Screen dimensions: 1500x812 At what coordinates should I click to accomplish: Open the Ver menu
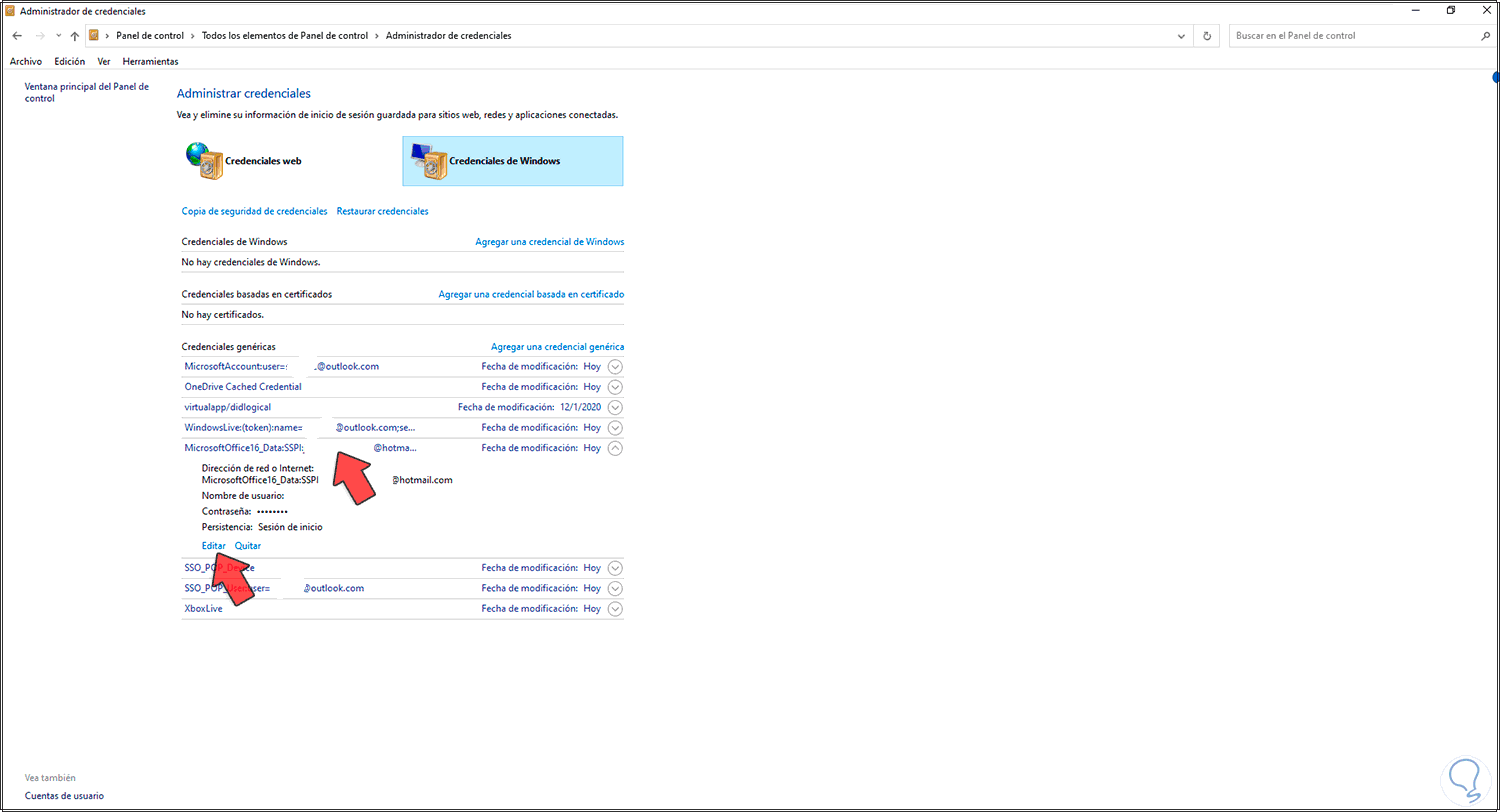tap(104, 61)
